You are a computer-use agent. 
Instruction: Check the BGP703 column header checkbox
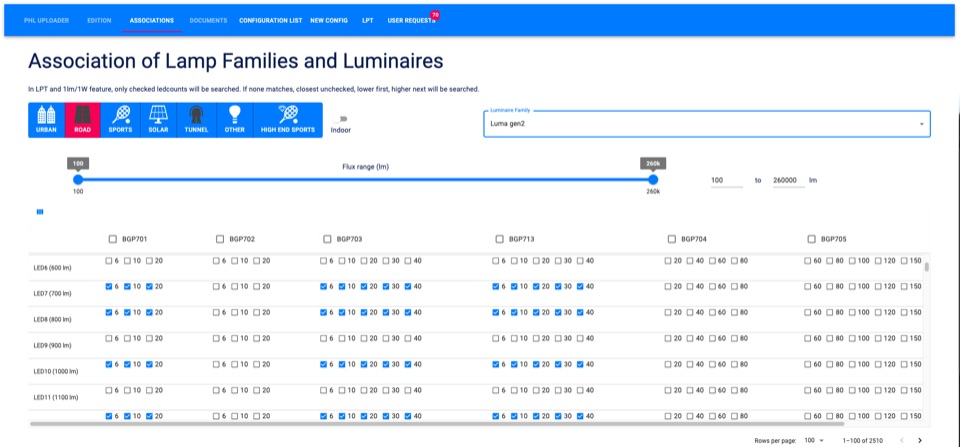point(327,239)
